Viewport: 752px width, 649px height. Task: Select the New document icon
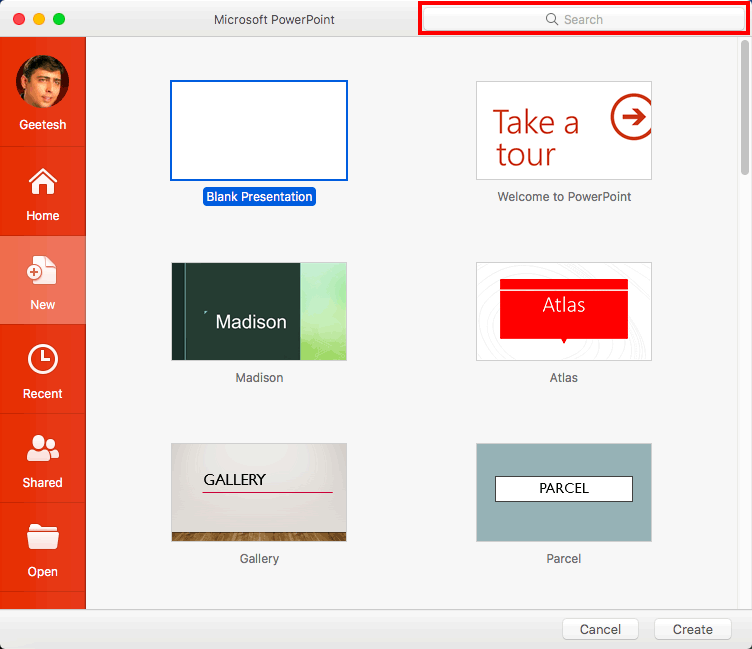pos(42,271)
